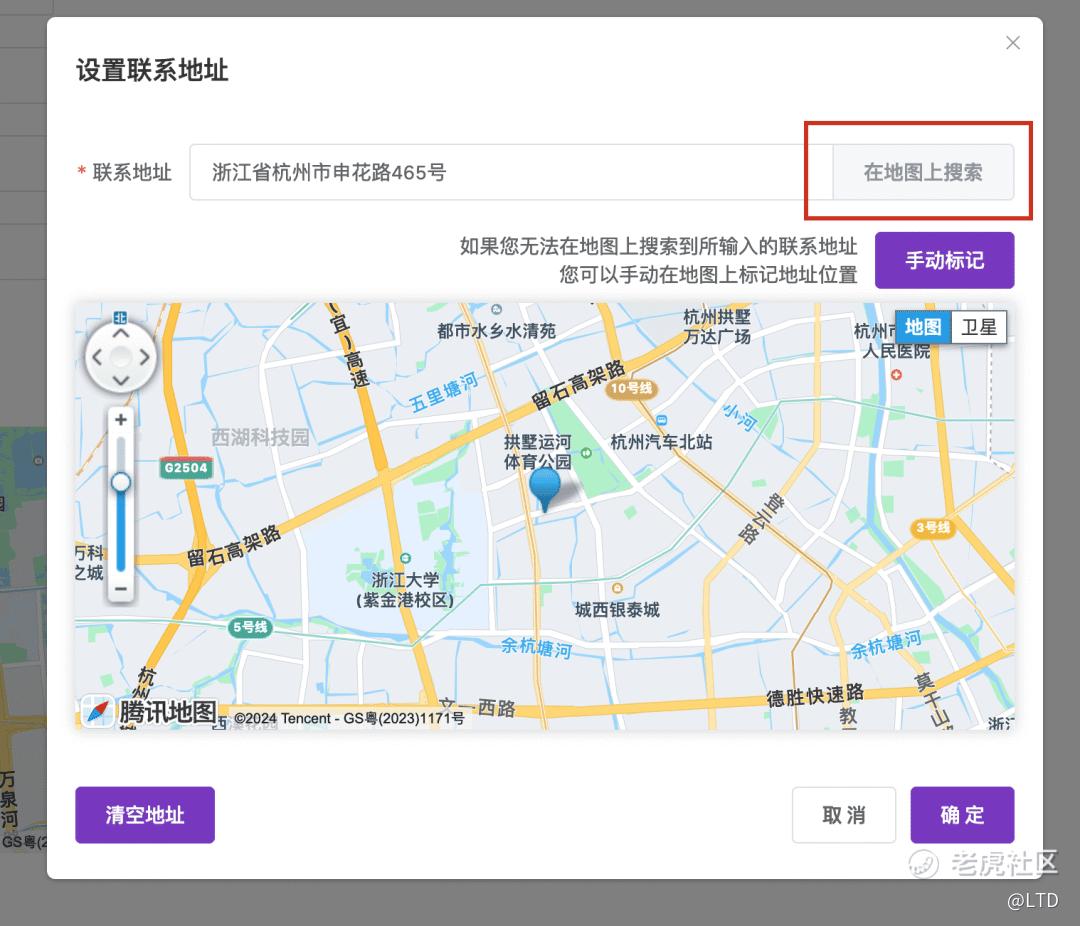Switch map to 地图 view
Viewport: 1080px width, 926px height.
923,327
